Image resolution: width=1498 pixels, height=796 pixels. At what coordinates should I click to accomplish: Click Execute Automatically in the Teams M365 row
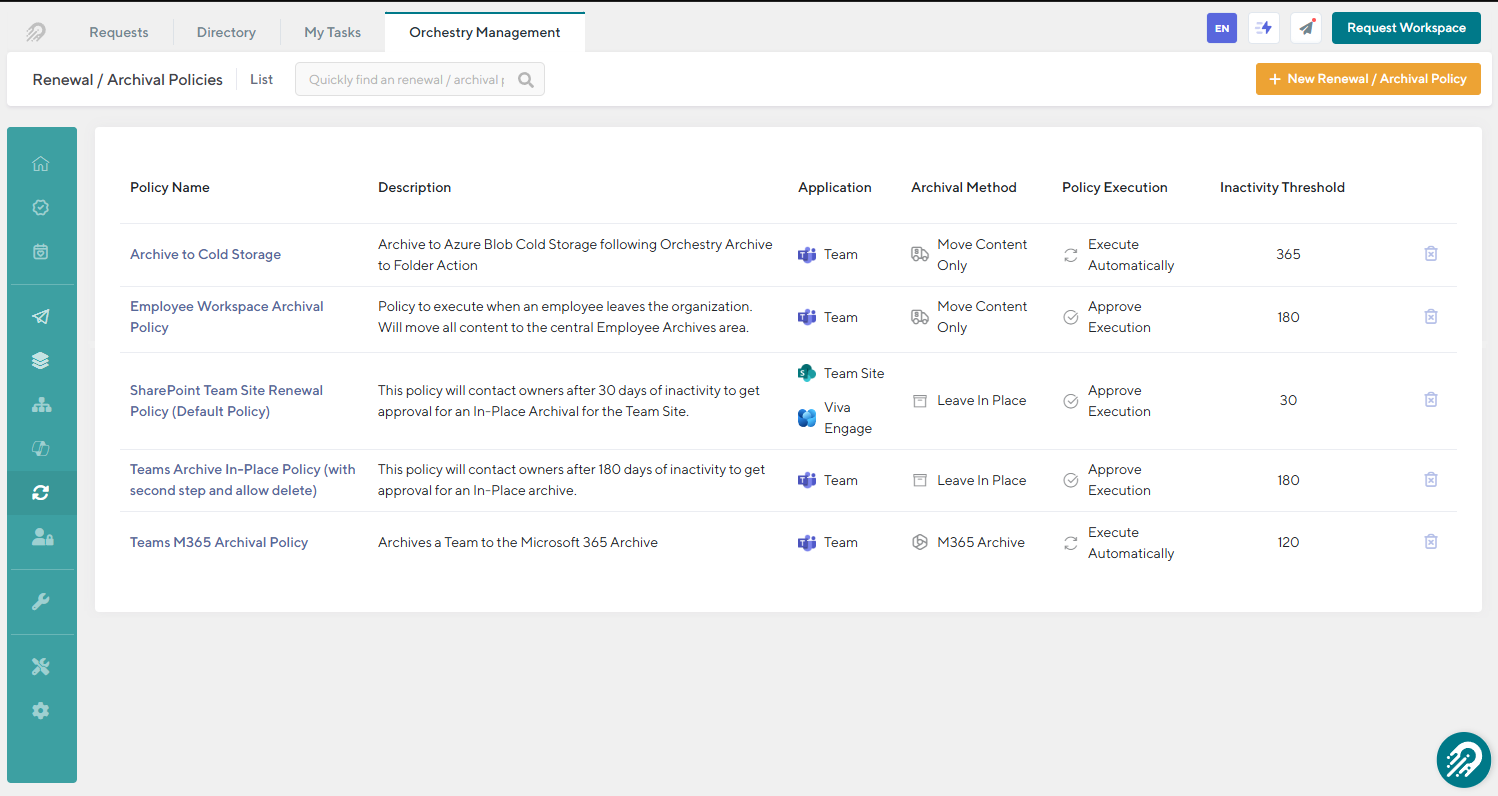point(1131,543)
